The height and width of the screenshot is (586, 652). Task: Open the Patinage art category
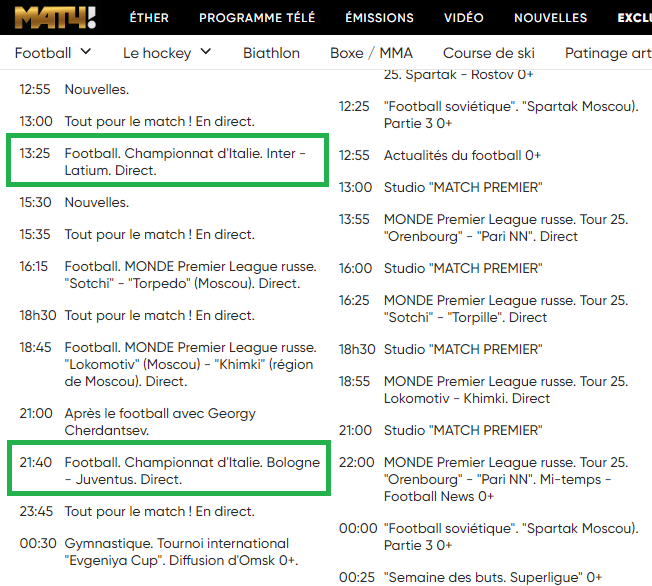pyautogui.click(x=608, y=53)
